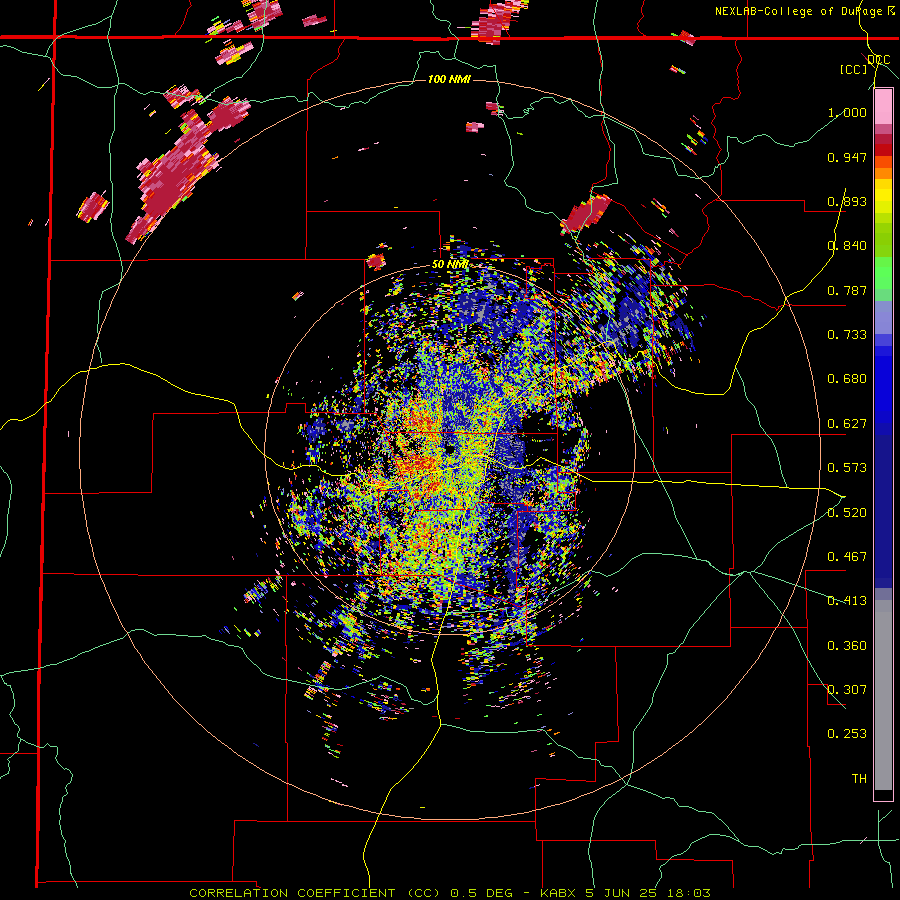Select the 0.840 legend value
This screenshot has height=900, width=900.
tap(847, 246)
